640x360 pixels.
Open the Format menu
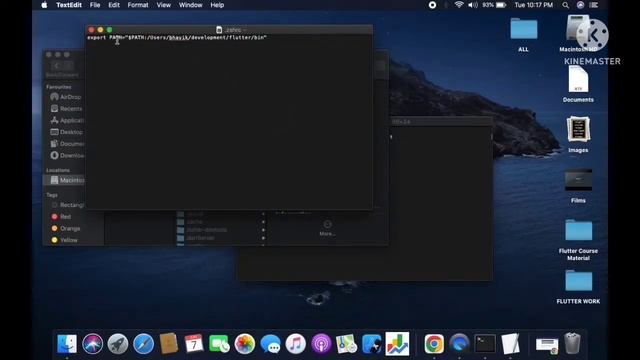point(138,5)
